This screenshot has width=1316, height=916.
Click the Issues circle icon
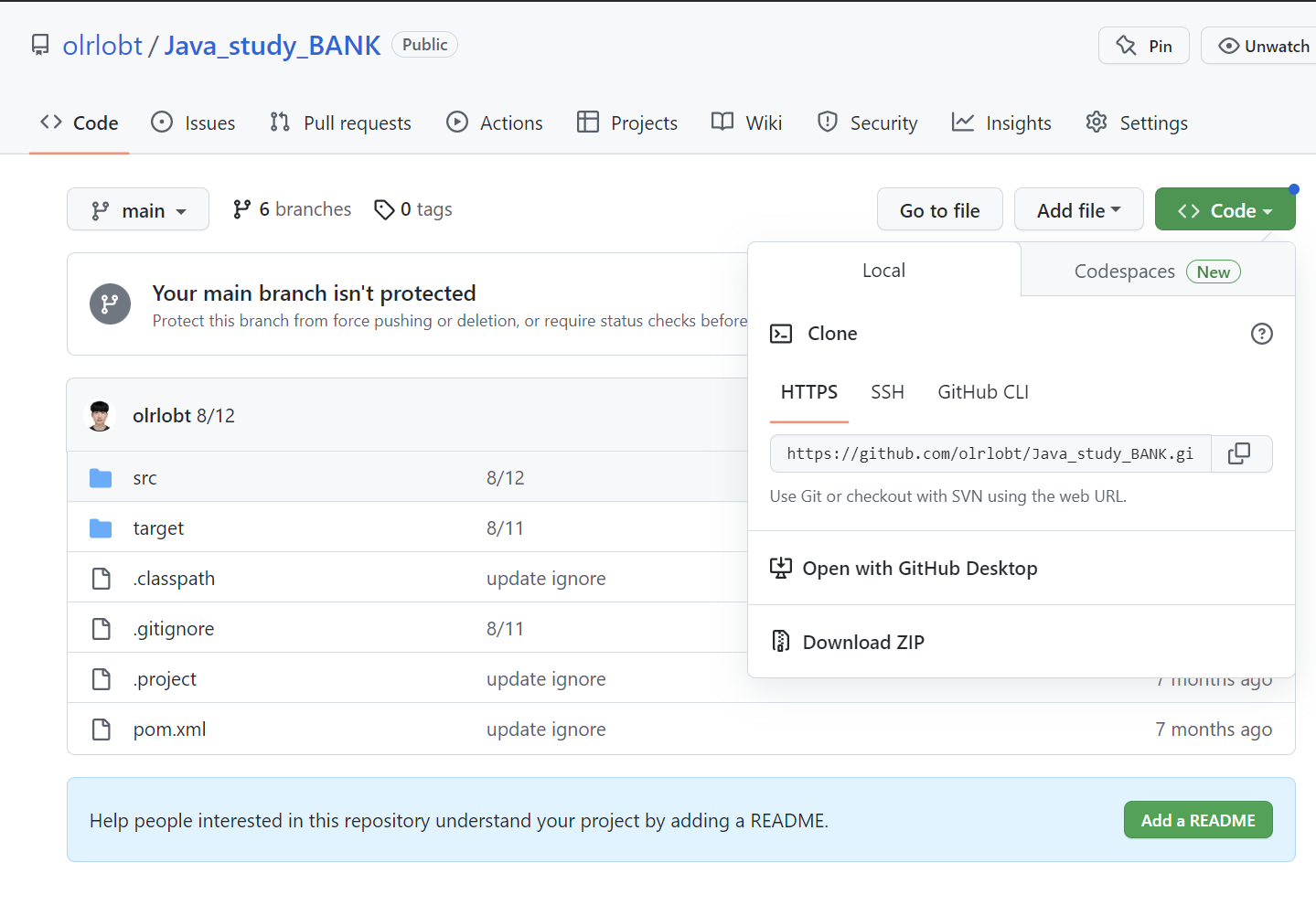point(162,122)
